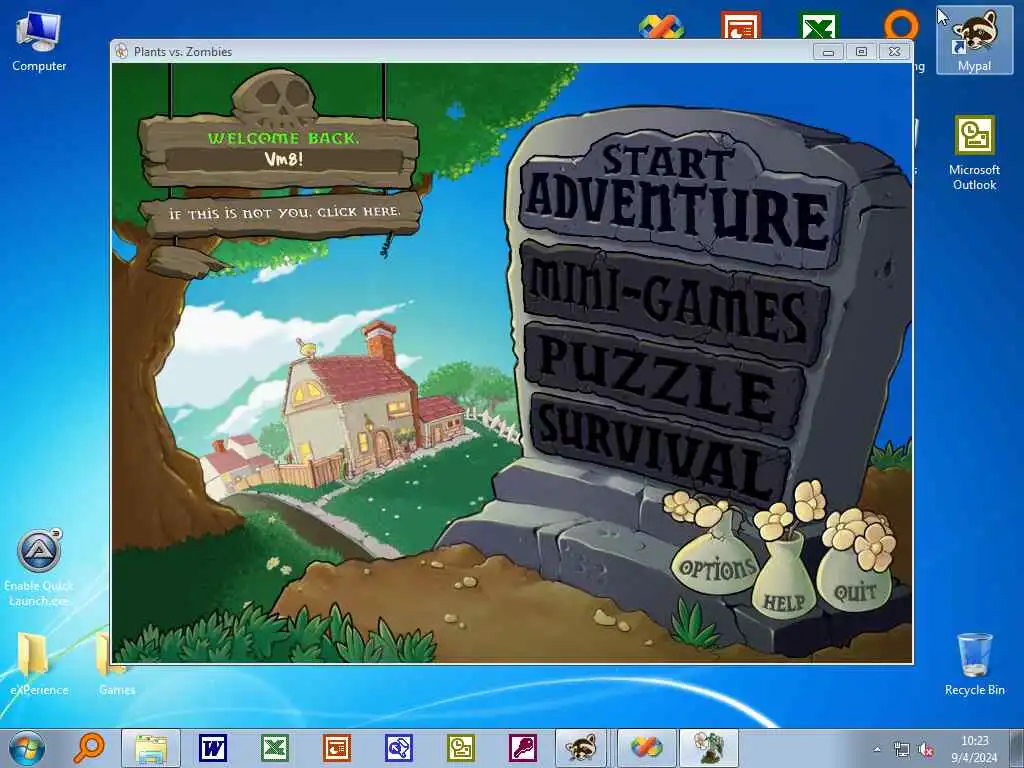Select the Microsoft Outlook desktop icon
The height and width of the screenshot is (768, 1024).
[974, 153]
